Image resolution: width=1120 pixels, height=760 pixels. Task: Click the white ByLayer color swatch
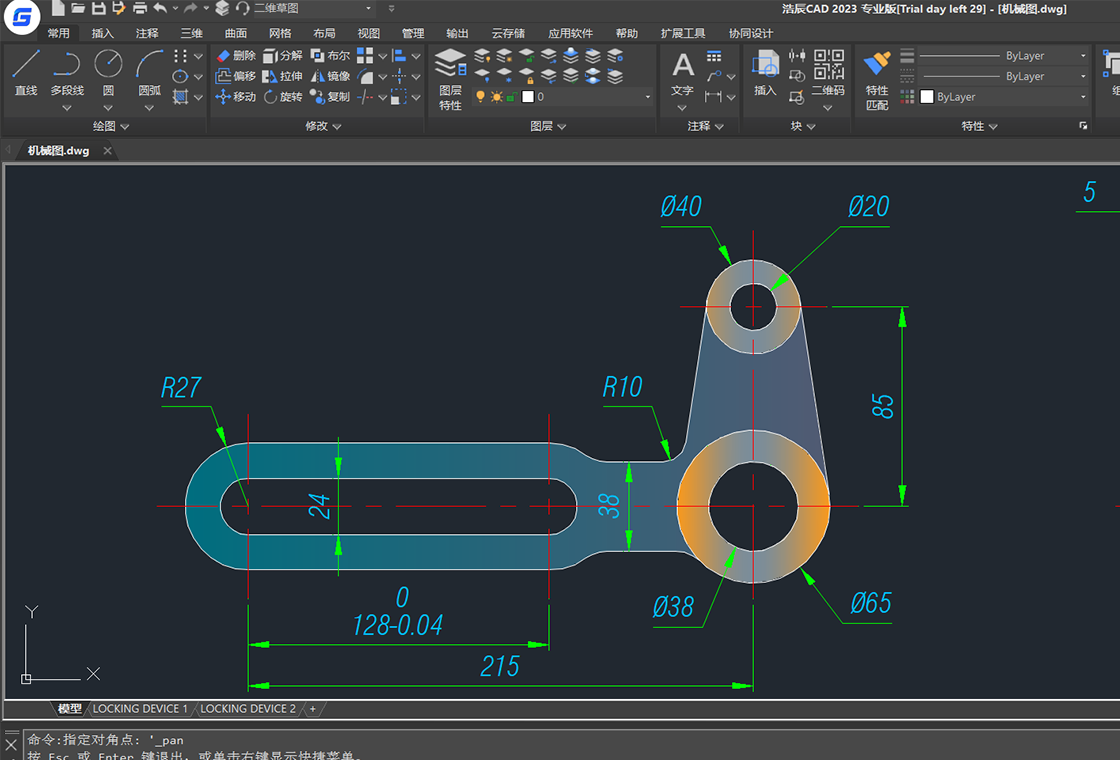click(x=927, y=97)
